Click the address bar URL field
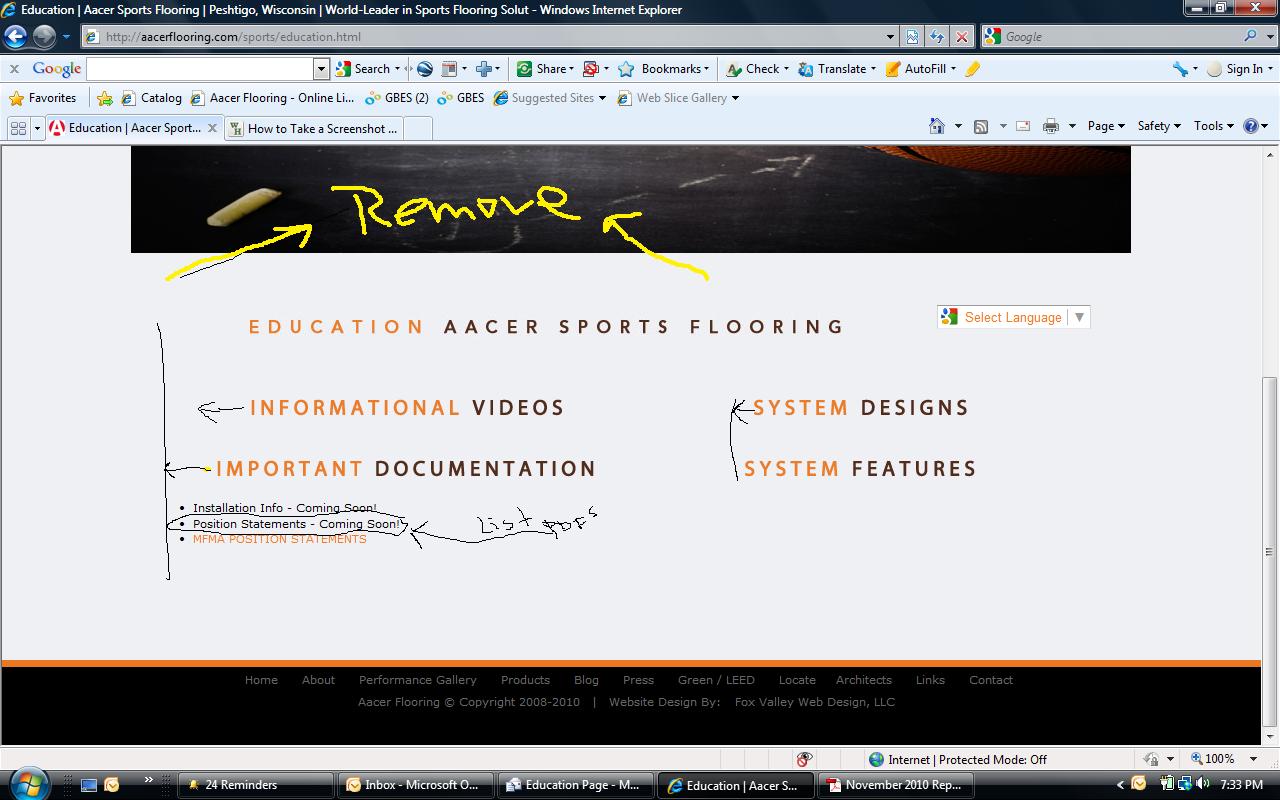The width and height of the screenshot is (1280, 800). (490, 37)
